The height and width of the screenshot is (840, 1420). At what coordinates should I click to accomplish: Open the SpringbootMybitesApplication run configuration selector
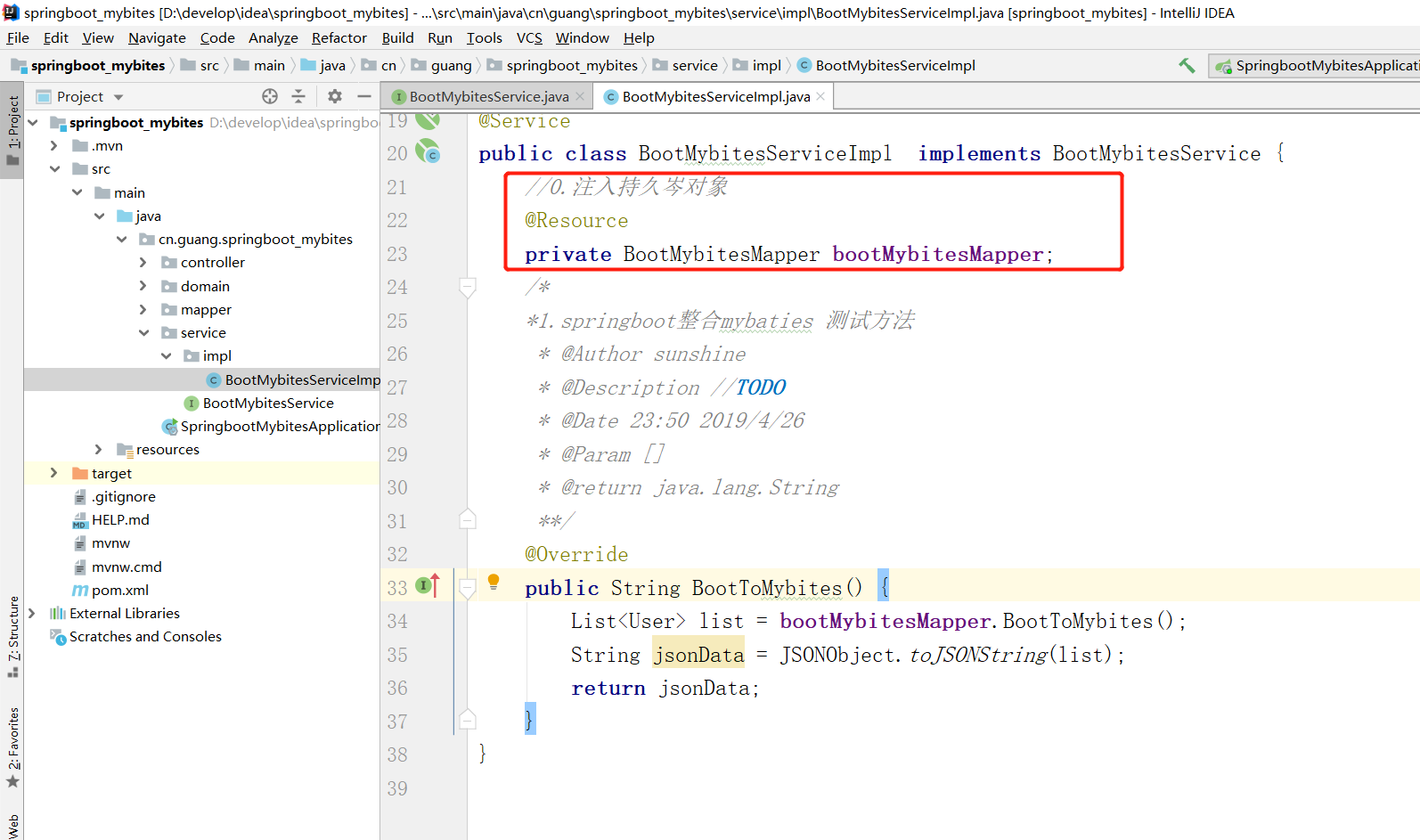tap(1315, 66)
